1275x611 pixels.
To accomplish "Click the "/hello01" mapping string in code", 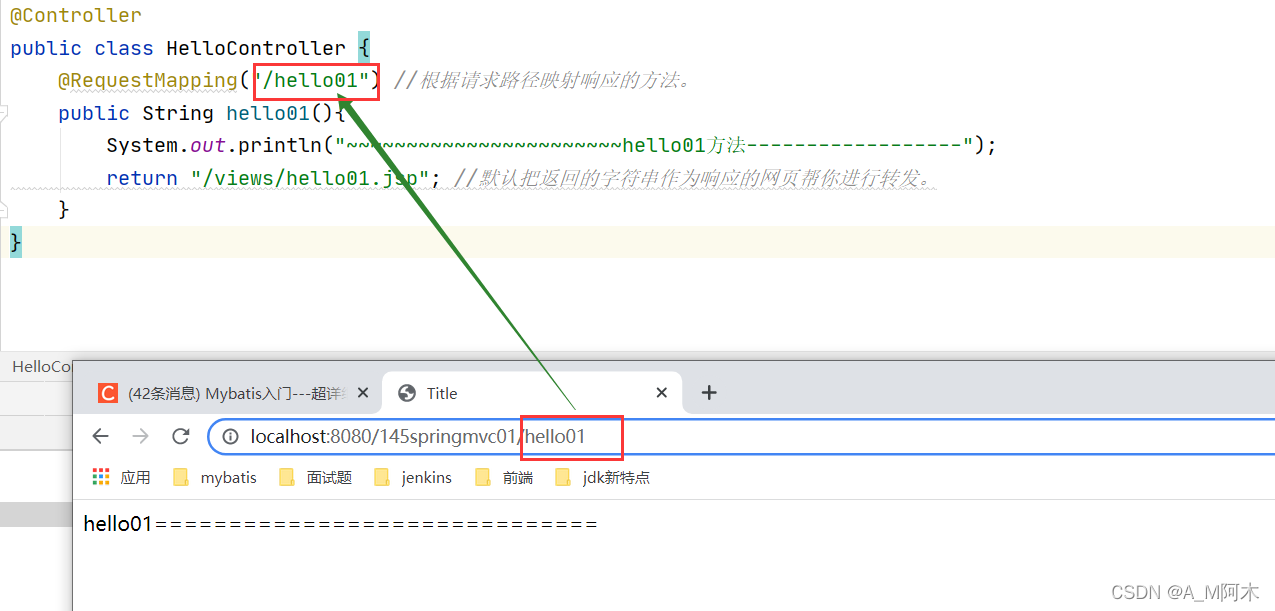I will (312, 80).
